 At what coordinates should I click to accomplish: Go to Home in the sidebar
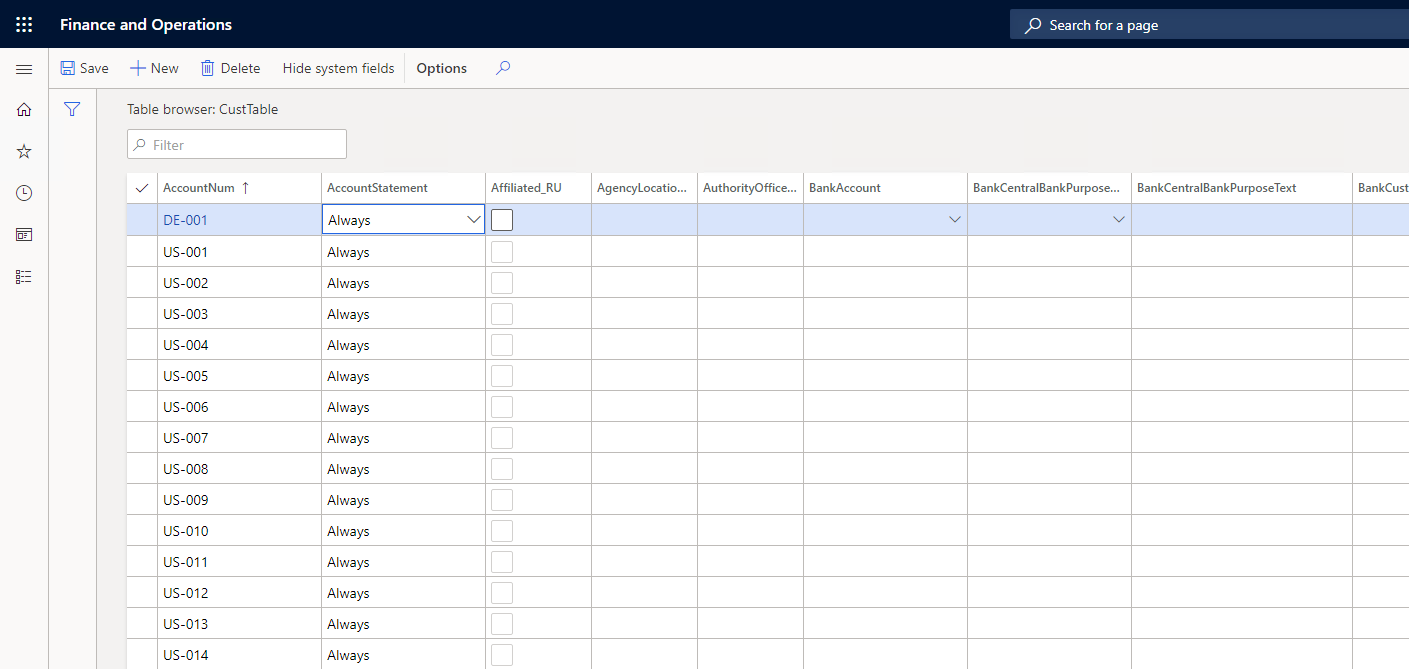click(x=24, y=110)
